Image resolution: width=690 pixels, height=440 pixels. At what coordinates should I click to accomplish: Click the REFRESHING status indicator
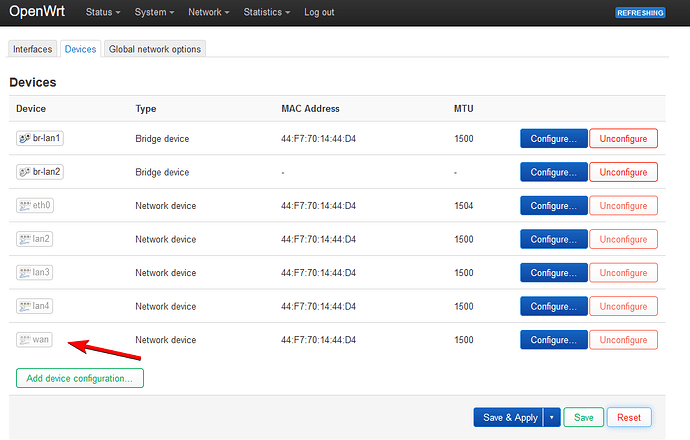(640, 13)
